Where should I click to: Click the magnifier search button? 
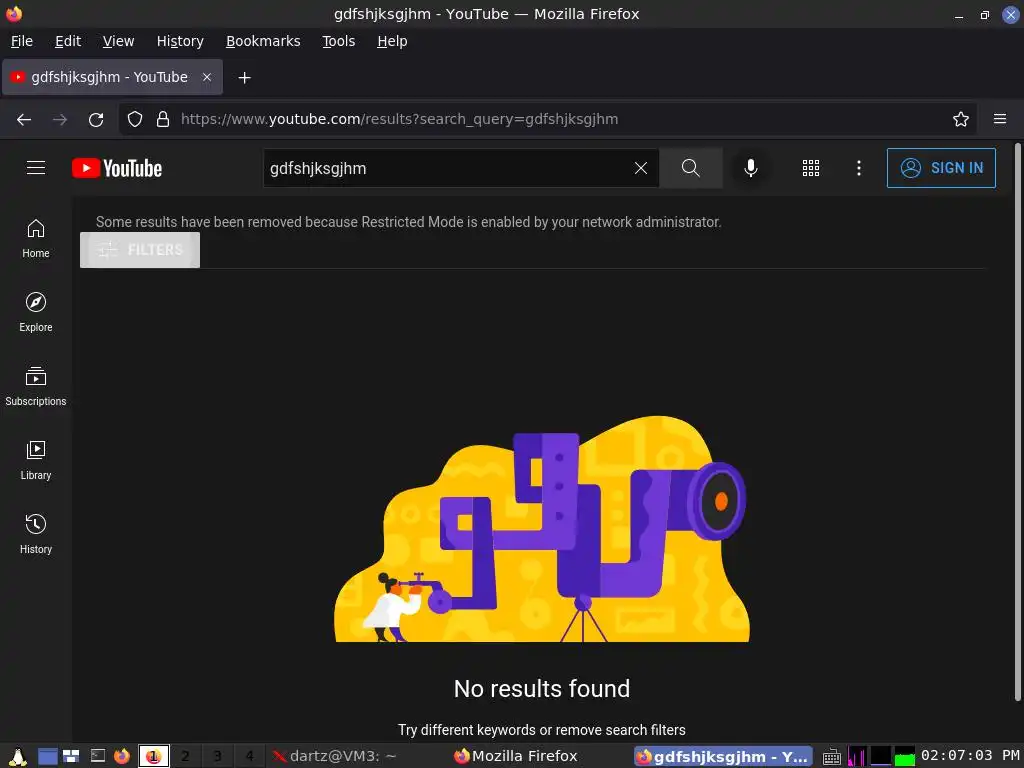(690, 168)
